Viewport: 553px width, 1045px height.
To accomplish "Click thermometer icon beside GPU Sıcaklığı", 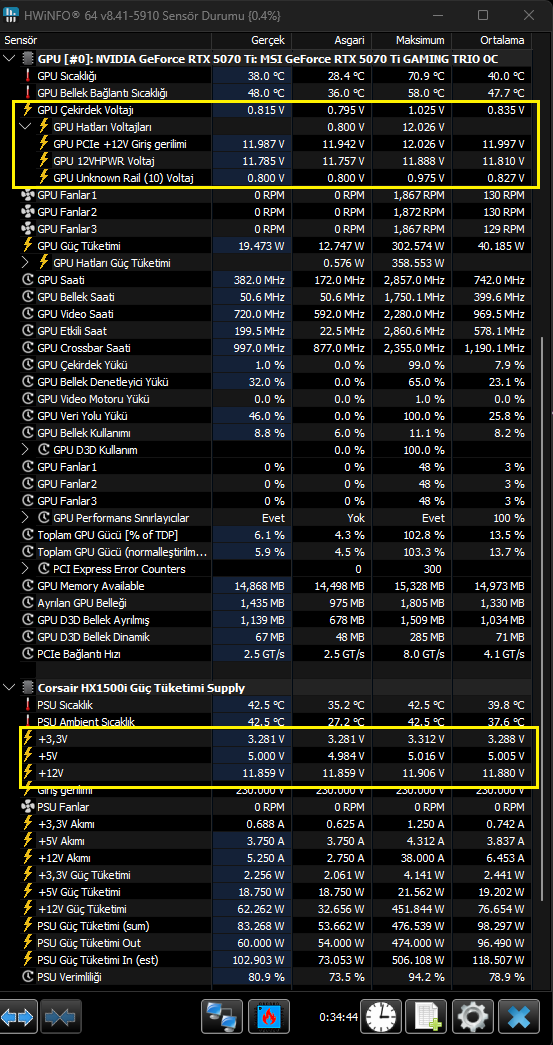I will click(x=28, y=76).
